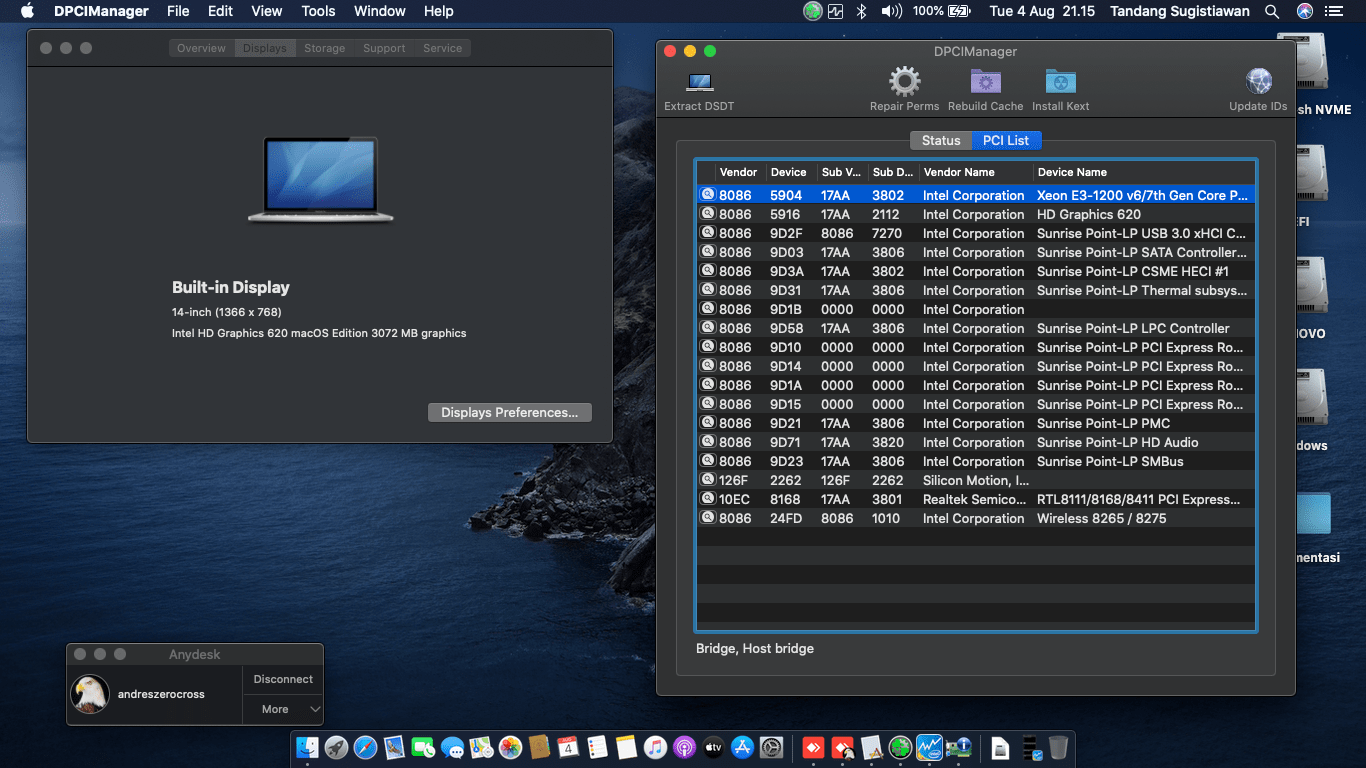Click the lookup icon on the Silicon Motion row
1366x768 pixels.
pos(708,480)
